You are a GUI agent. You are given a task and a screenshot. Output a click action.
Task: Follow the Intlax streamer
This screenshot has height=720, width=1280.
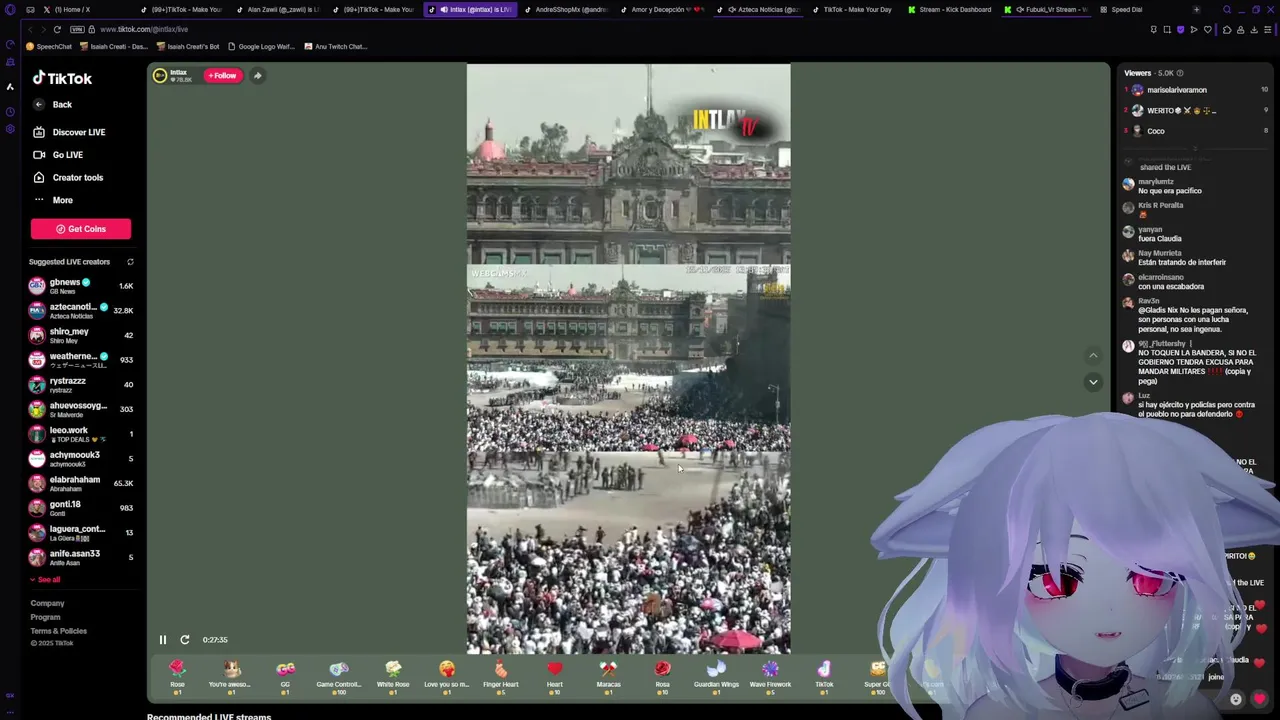(x=223, y=75)
